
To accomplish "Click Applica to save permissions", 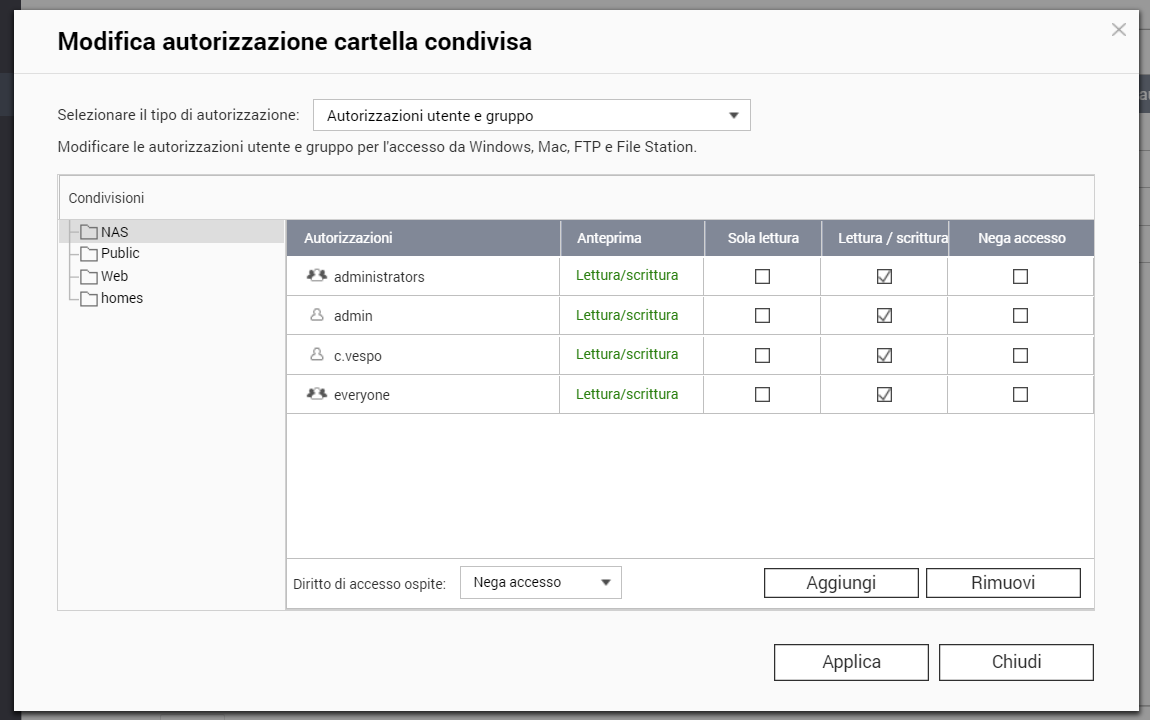I will 851,662.
